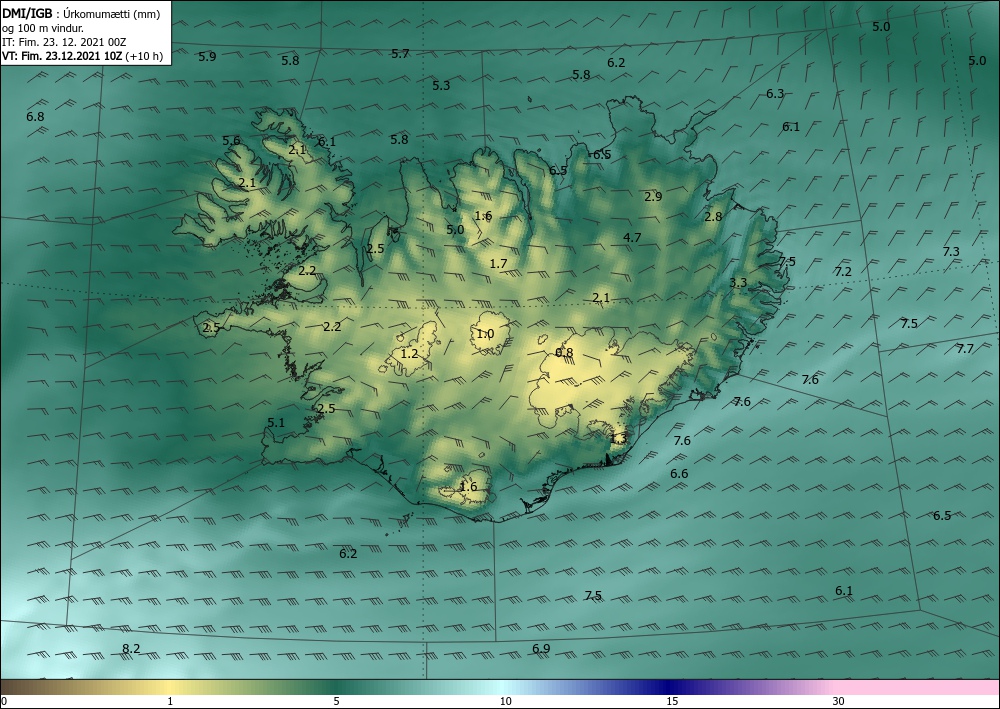Select the 7.3 value east of Iceland
The width and height of the screenshot is (1000, 709).
click(951, 252)
